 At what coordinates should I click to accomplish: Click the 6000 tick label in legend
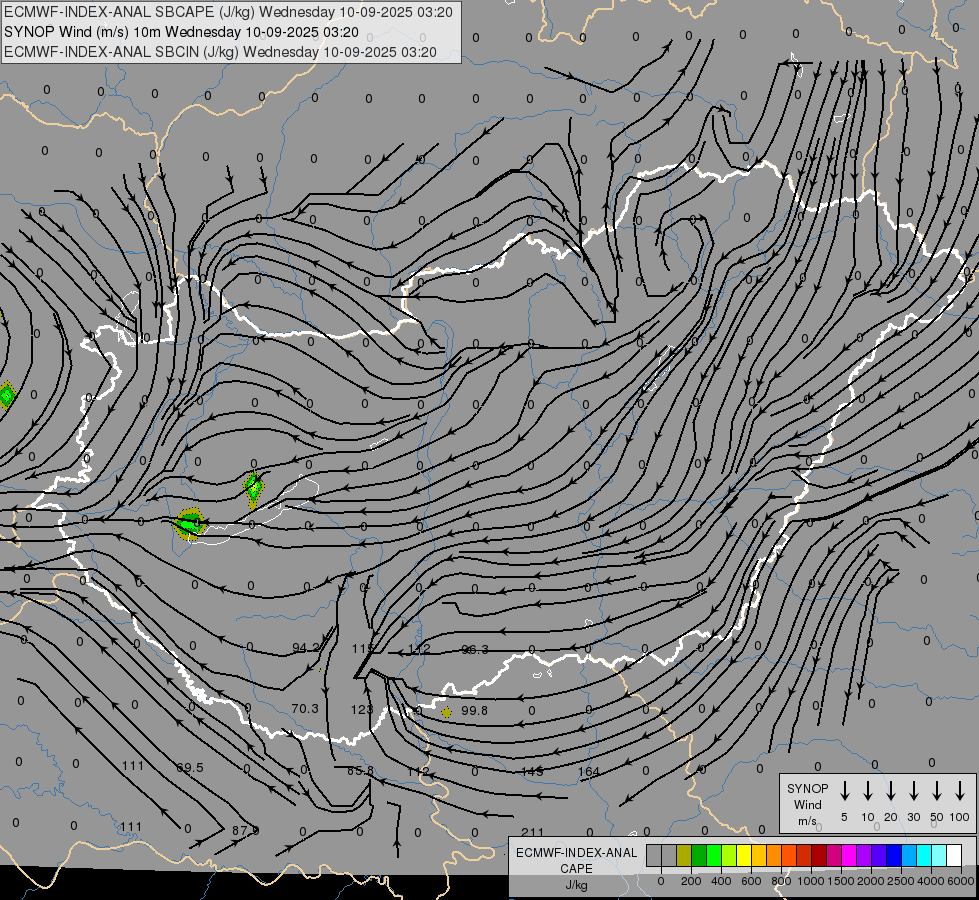(x=961, y=881)
